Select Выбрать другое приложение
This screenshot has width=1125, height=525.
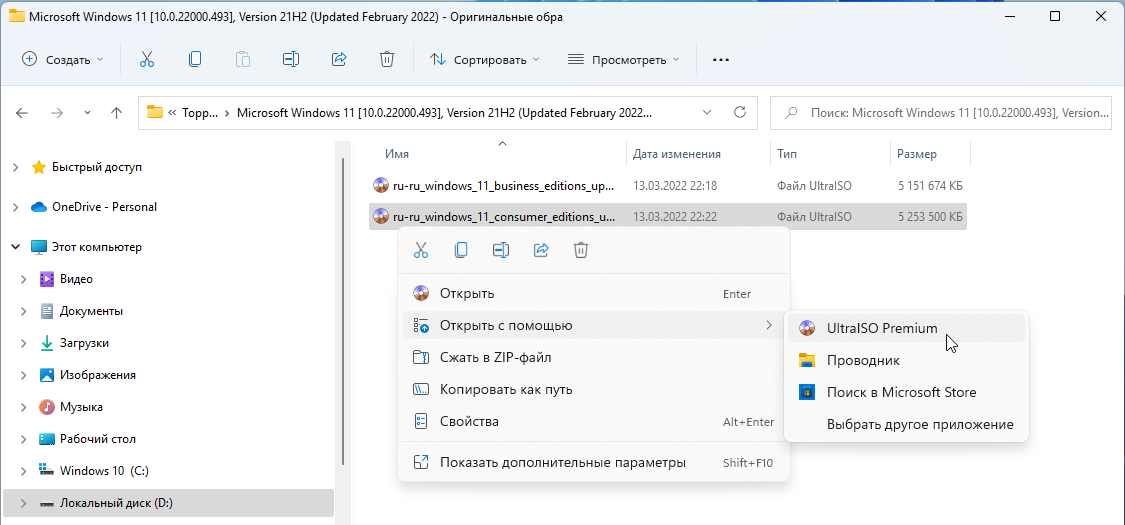click(x=906, y=425)
